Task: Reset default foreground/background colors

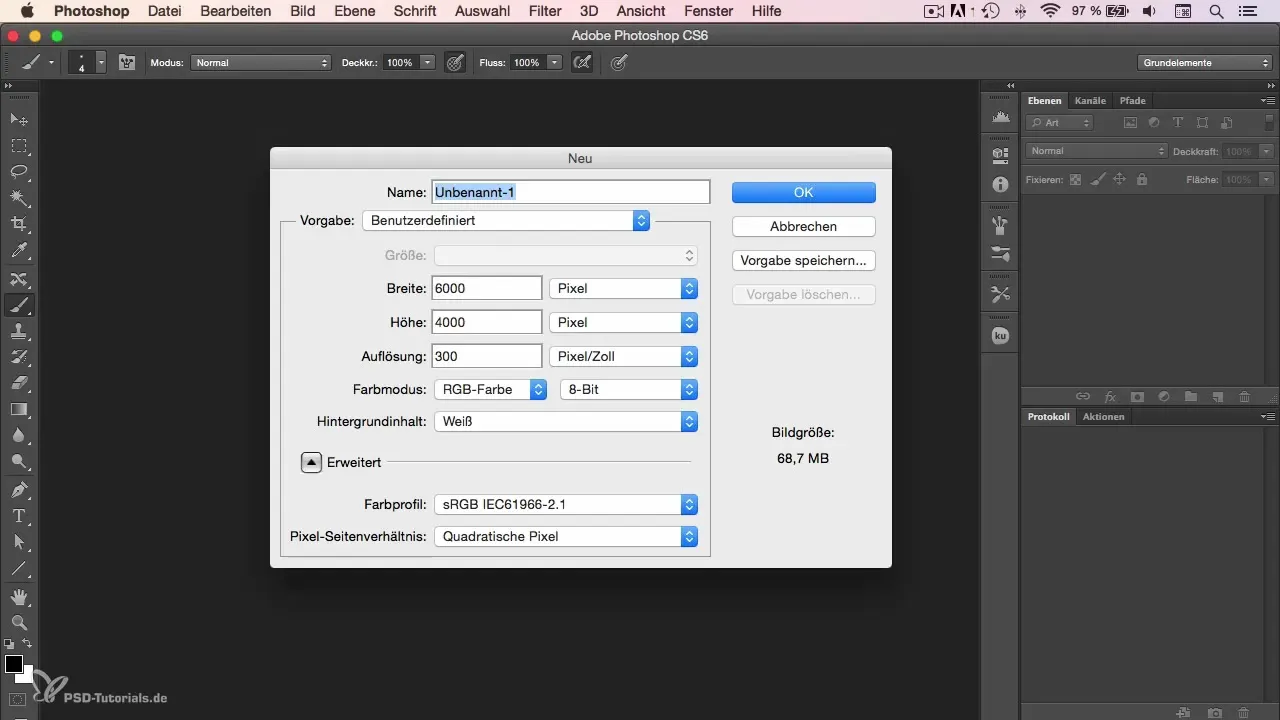Action: (9, 644)
